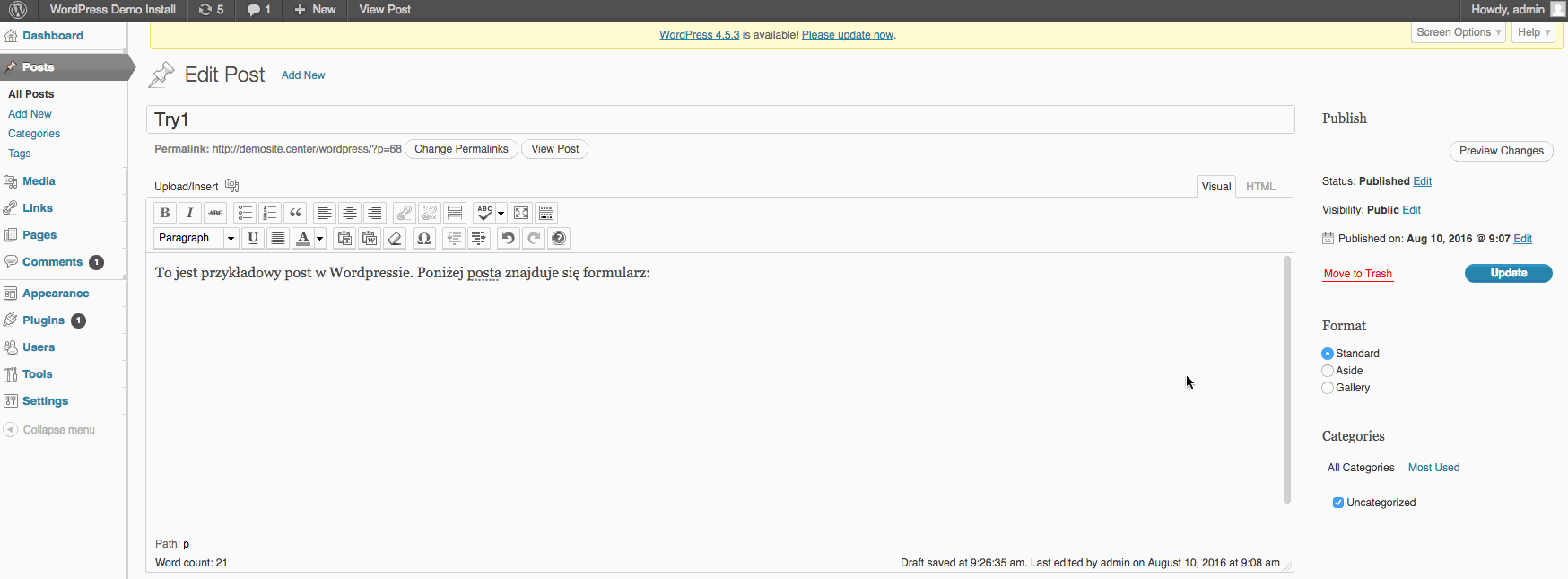Undo last edit
The image size is (1568, 579).
pyautogui.click(x=509, y=238)
